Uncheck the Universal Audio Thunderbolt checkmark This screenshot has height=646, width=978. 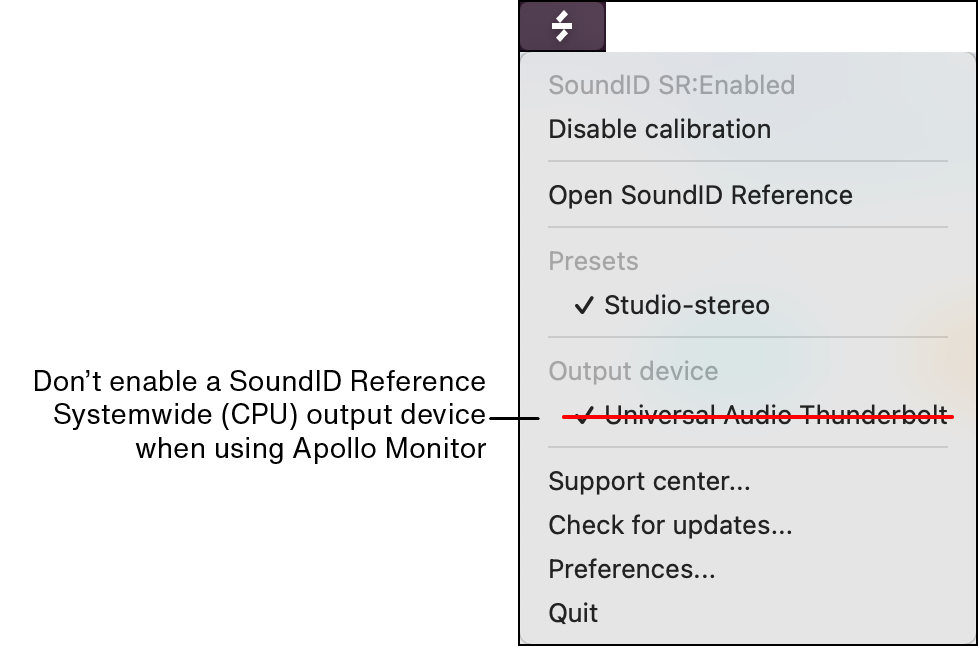pyautogui.click(x=584, y=415)
